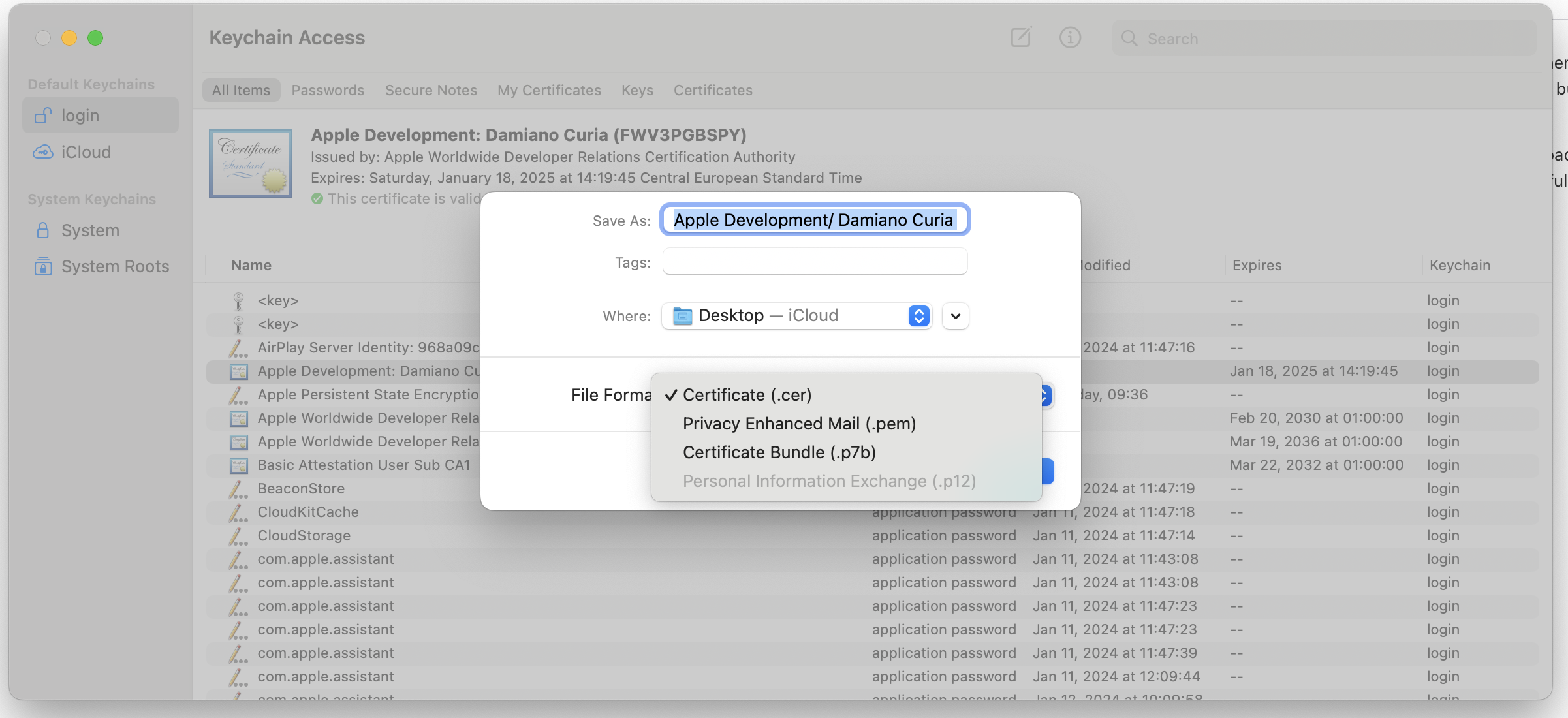Viewport: 1568px width, 718px height.
Task: Click the Basic Attestation User Sub CA1 certificate icon
Action: tap(239, 465)
